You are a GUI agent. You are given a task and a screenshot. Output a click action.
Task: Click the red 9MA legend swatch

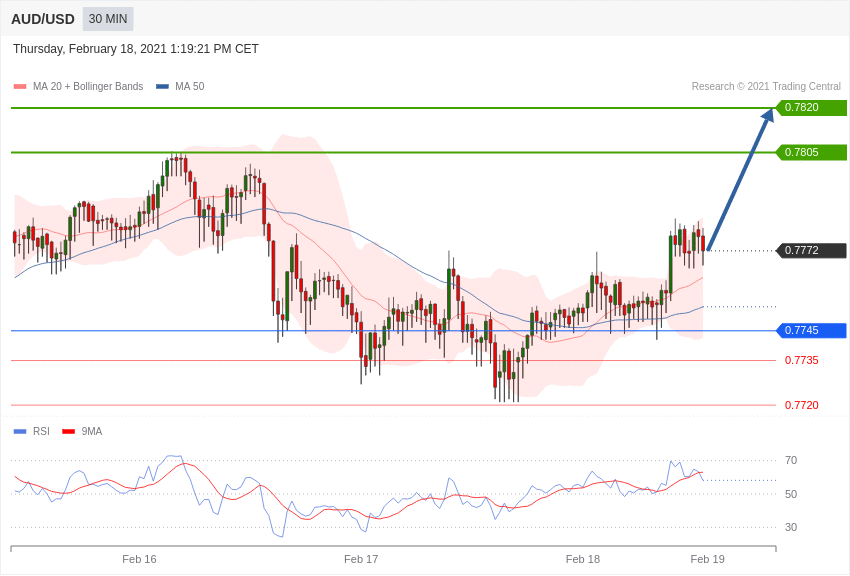click(x=68, y=432)
